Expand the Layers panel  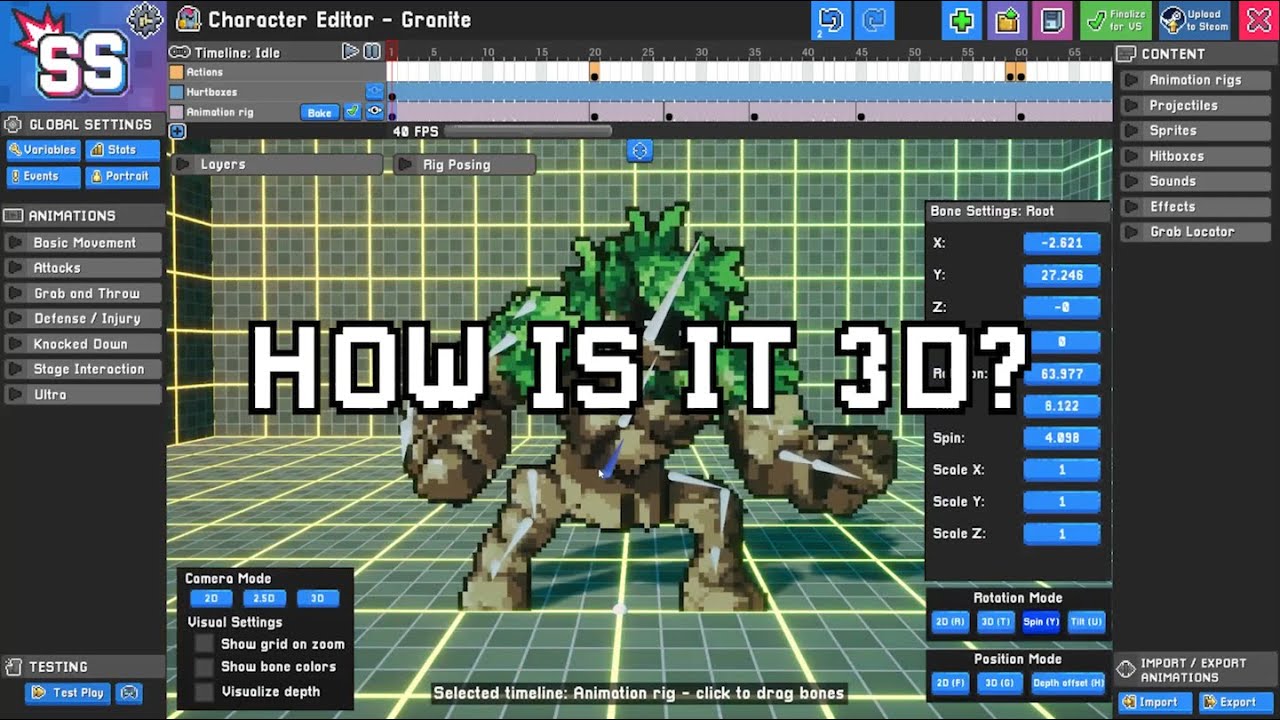(x=278, y=164)
